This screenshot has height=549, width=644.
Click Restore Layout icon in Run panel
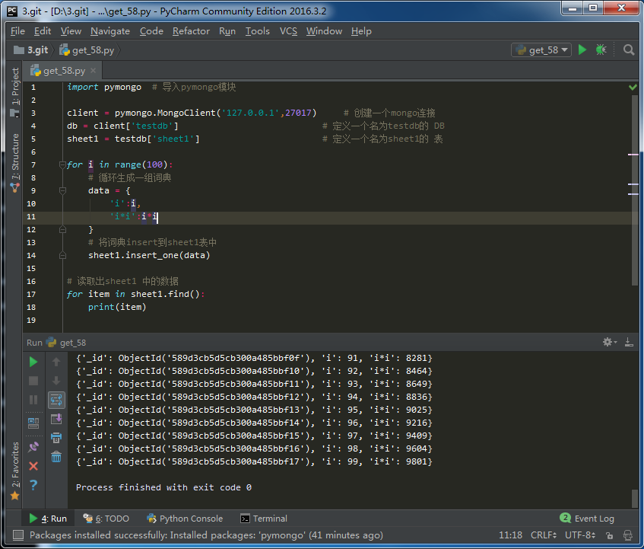tap(33, 423)
